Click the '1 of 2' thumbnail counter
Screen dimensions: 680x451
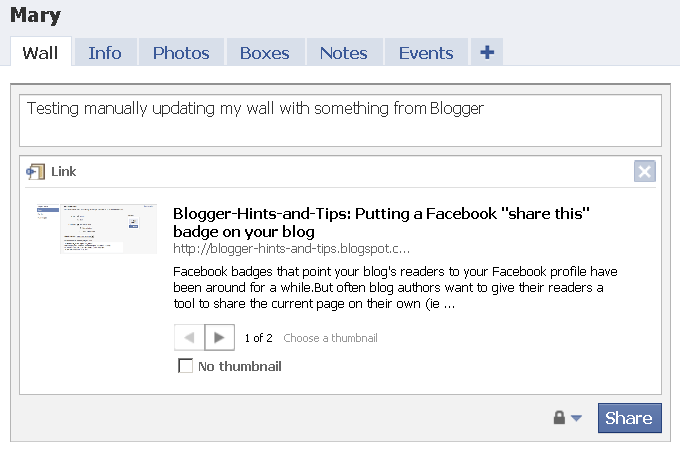258,338
